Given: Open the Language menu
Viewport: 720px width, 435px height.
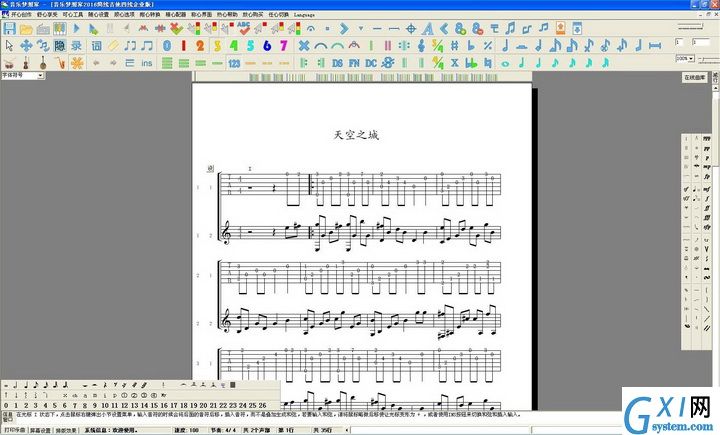Looking at the screenshot, I should [x=304, y=15].
